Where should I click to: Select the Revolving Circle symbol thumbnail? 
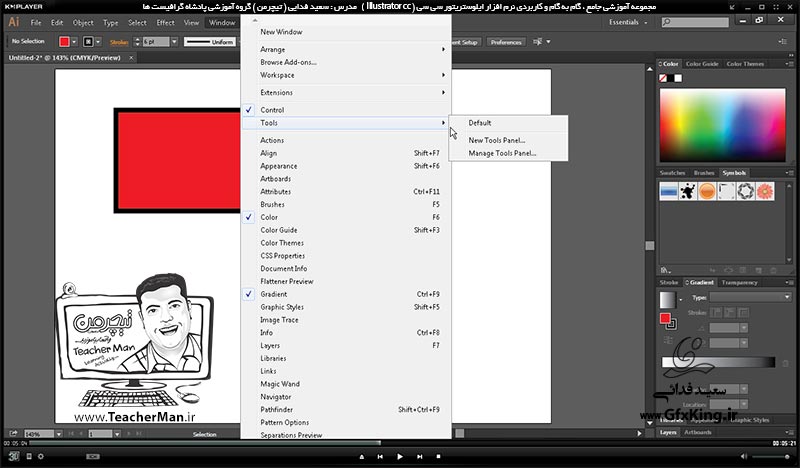pos(745,191)
